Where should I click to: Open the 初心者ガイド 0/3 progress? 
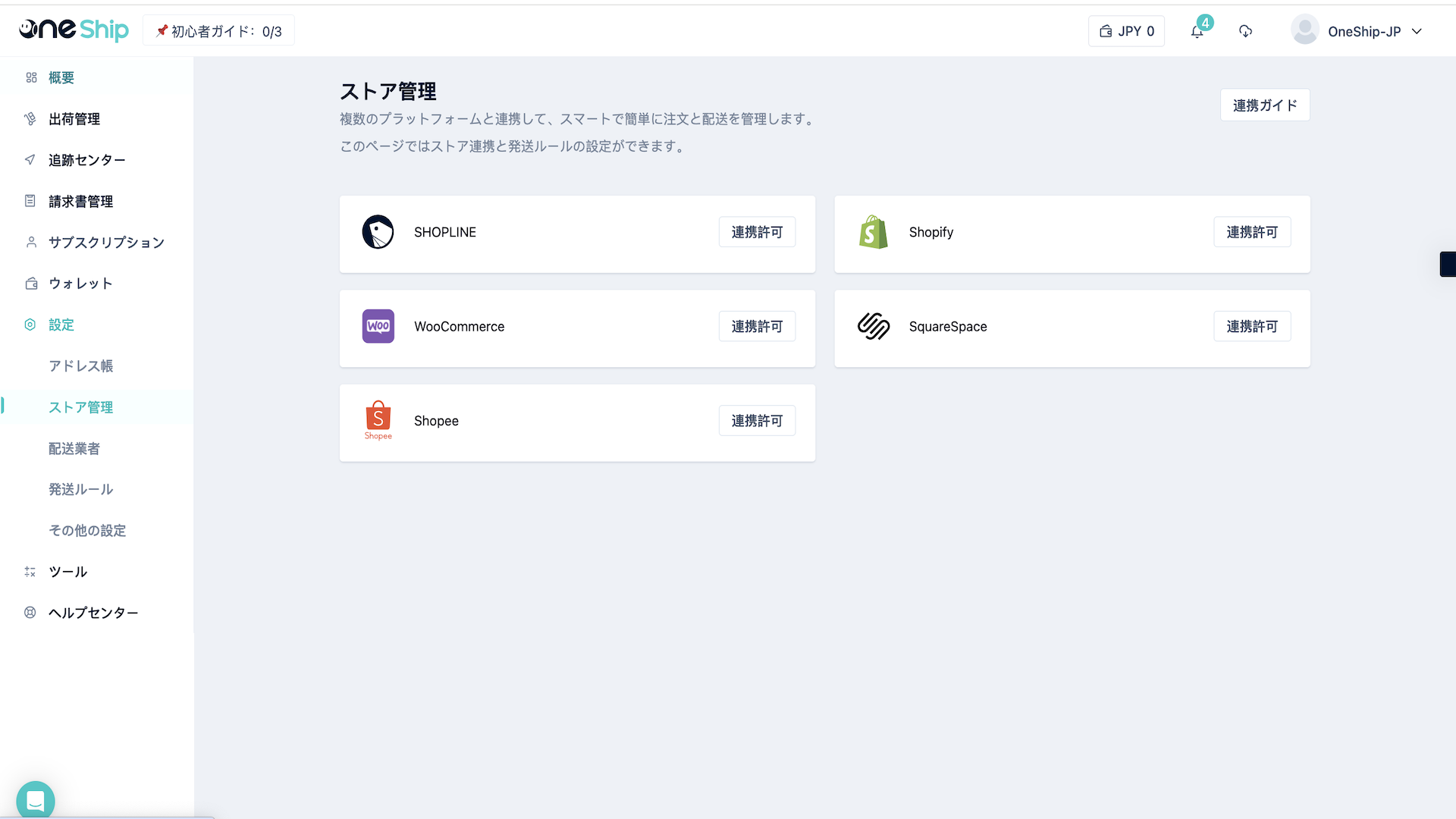coord(218,31)
